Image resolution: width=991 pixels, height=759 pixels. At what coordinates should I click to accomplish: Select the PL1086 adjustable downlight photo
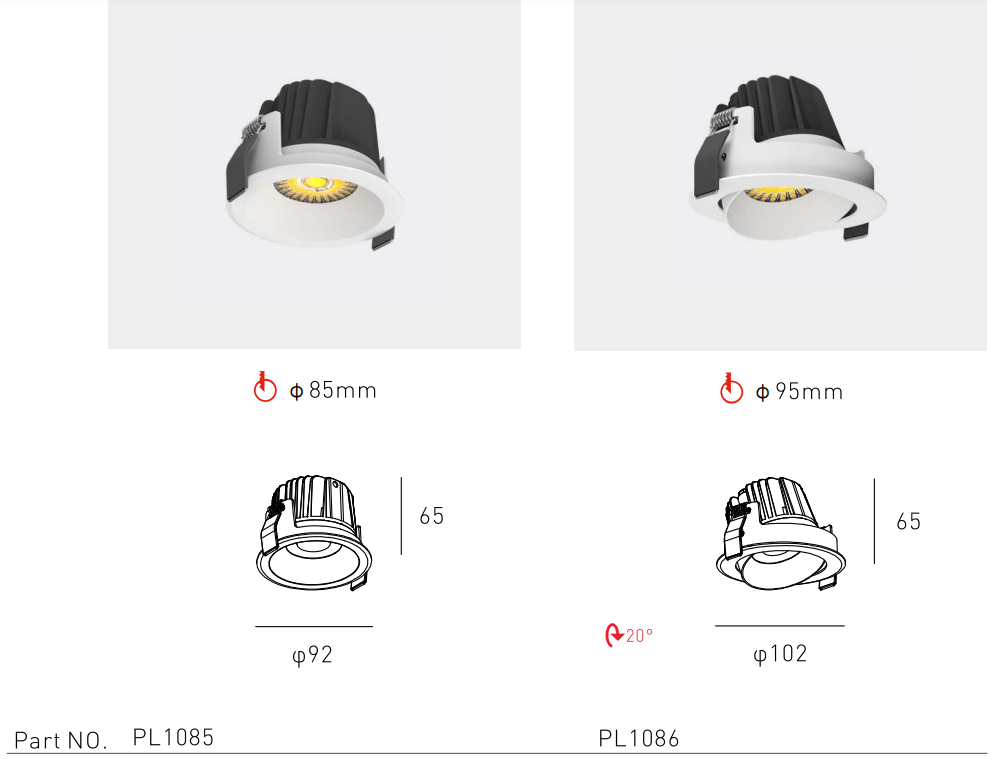click(x=780, y=175)
